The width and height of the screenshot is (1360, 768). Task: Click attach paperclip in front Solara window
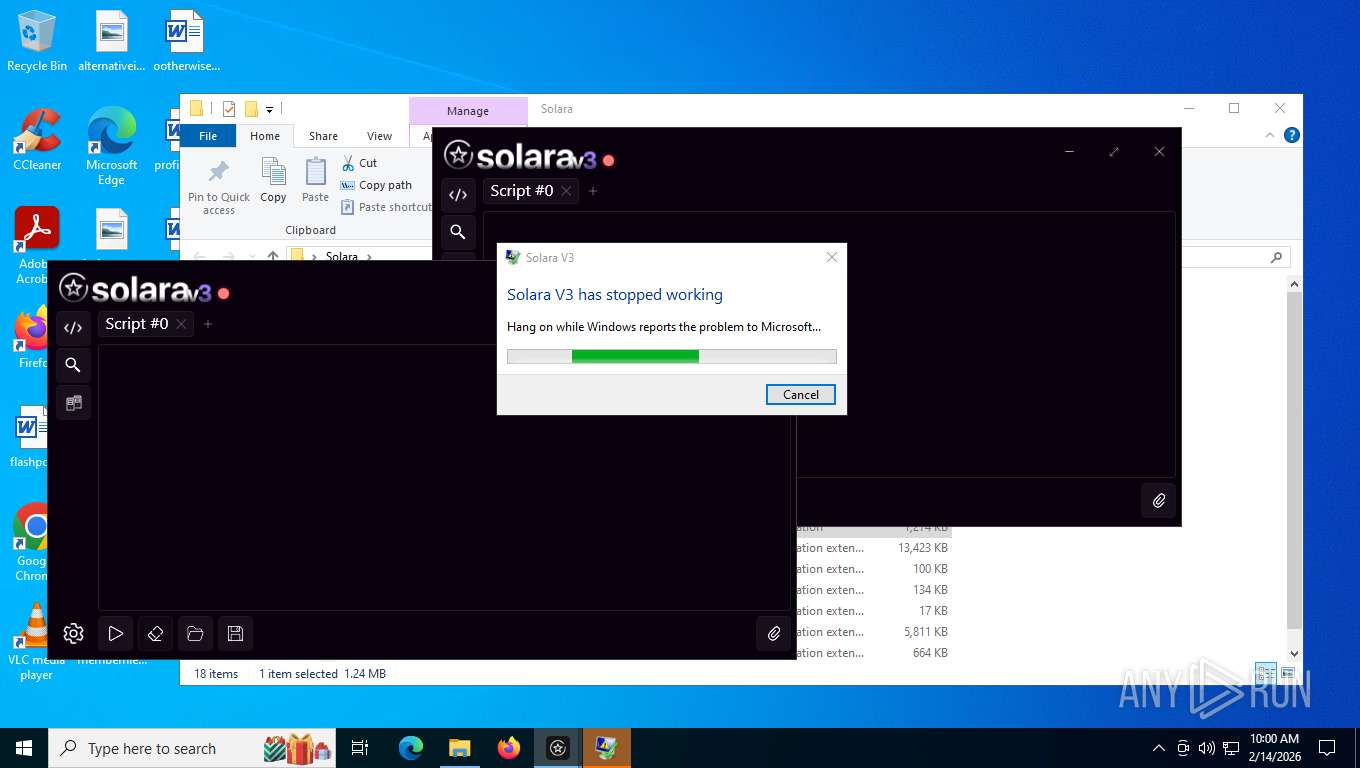tap(773, 633)
